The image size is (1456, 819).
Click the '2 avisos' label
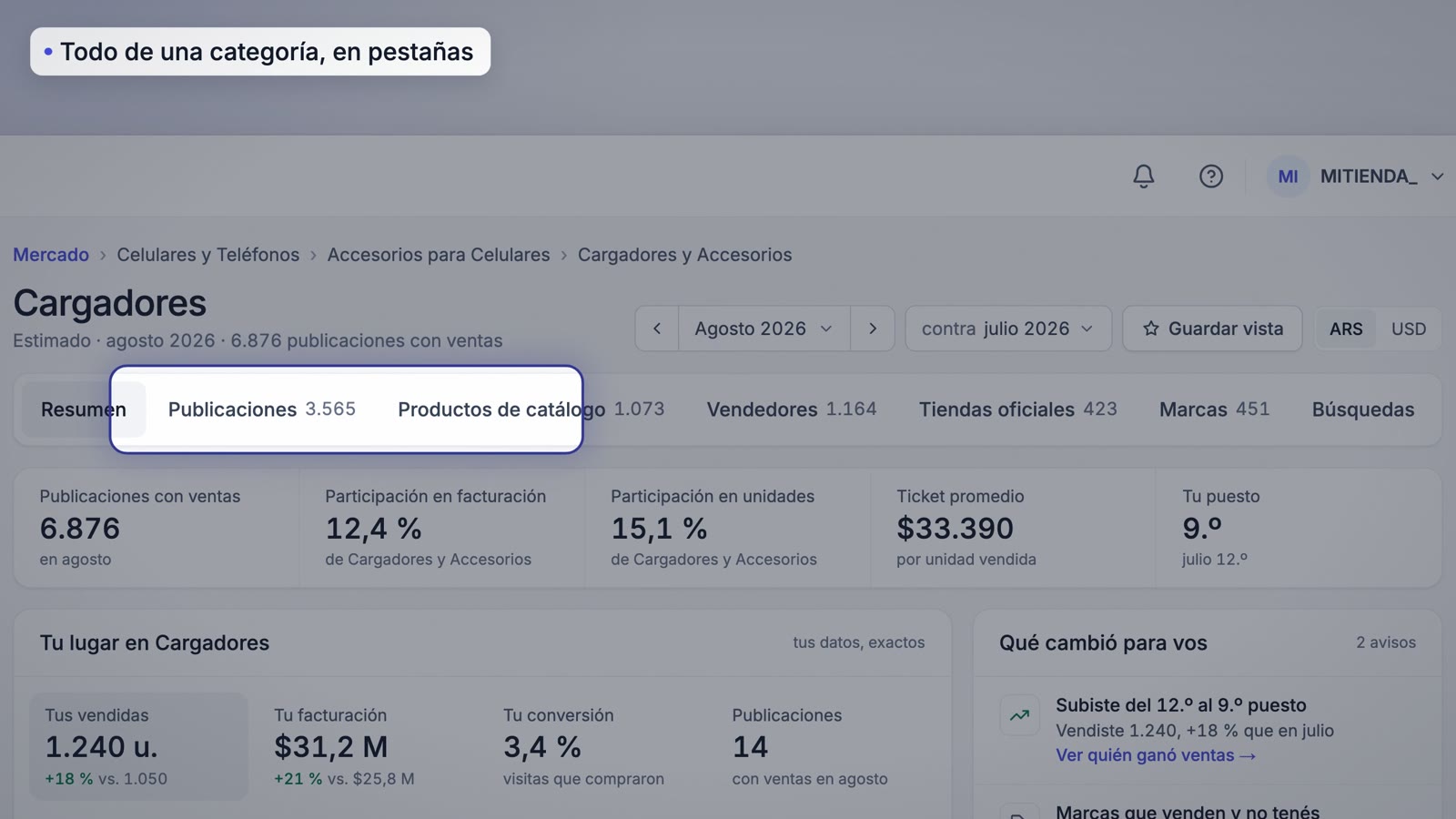point(1386,642)
